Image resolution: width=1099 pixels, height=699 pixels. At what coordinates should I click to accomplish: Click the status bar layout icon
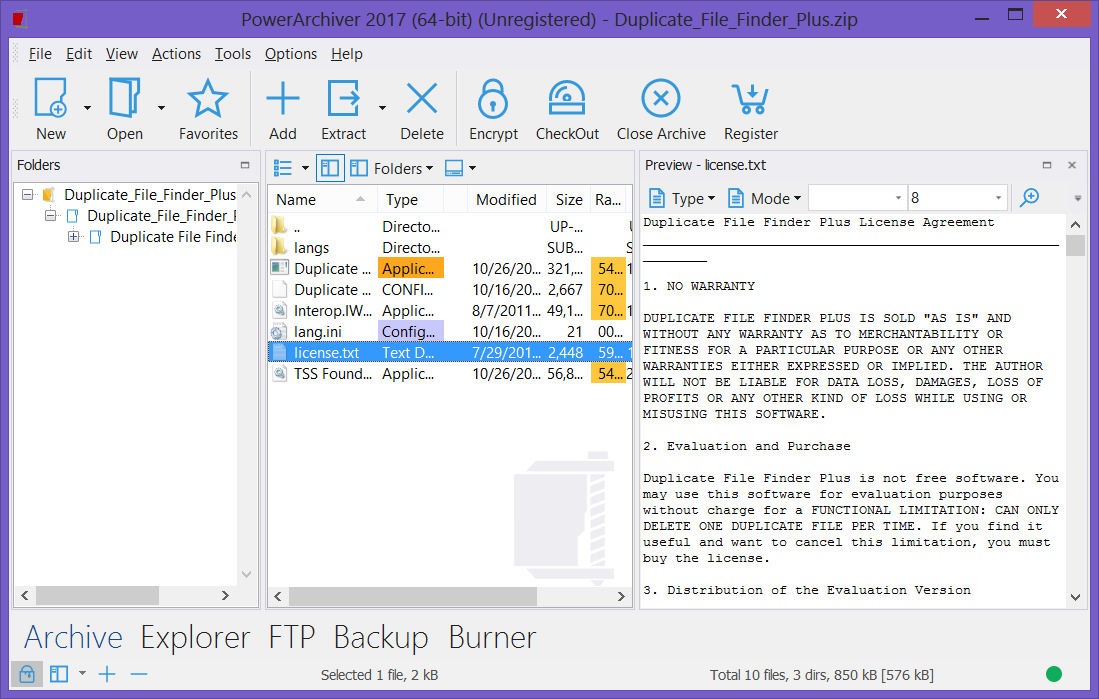pyautogui.click(x=59, y=674)
